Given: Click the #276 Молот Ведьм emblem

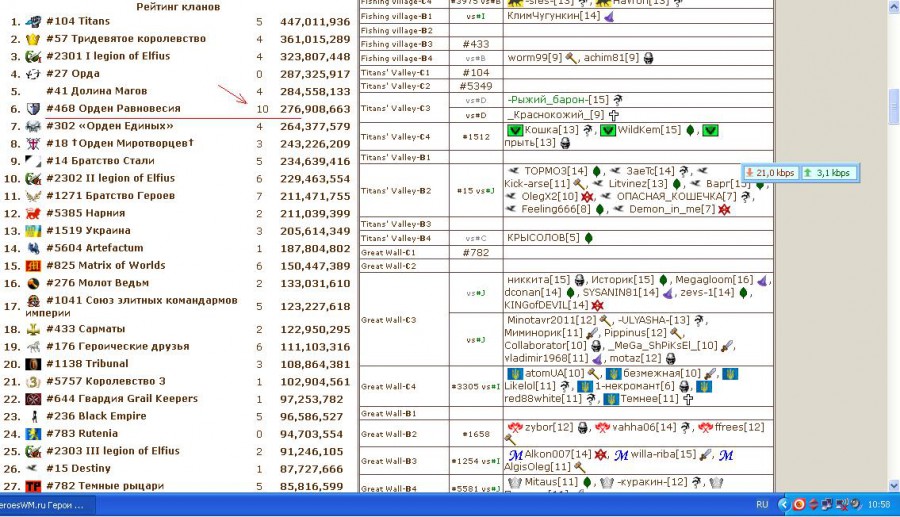Looking at the screenshot, I should pos(33,283).
